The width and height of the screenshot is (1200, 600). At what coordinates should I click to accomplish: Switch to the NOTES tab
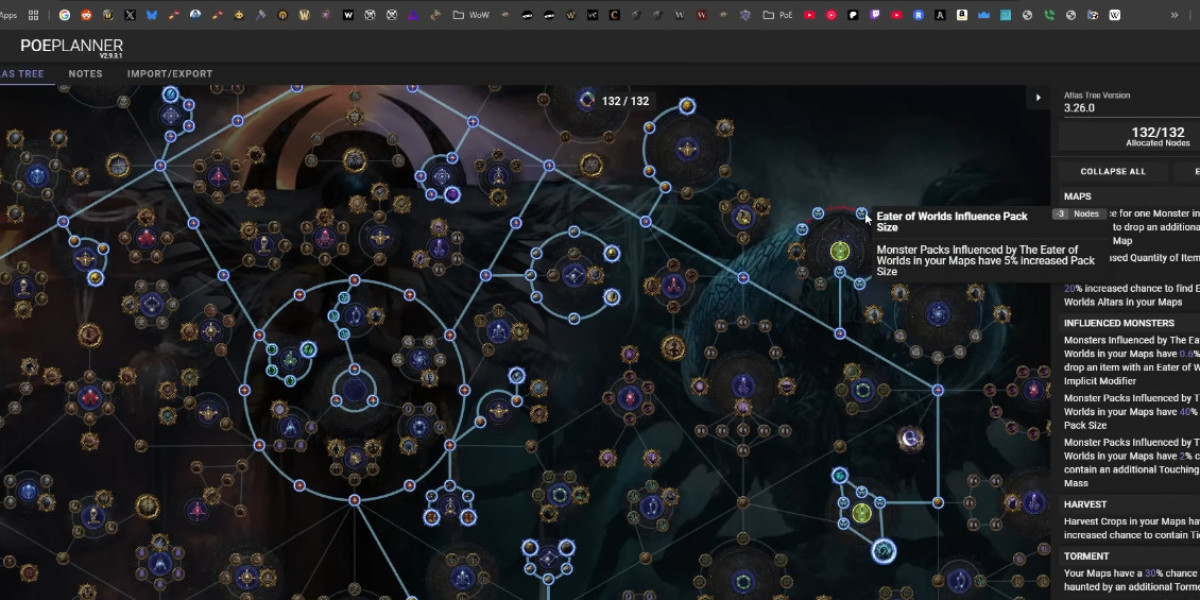(x=85, y=73)
